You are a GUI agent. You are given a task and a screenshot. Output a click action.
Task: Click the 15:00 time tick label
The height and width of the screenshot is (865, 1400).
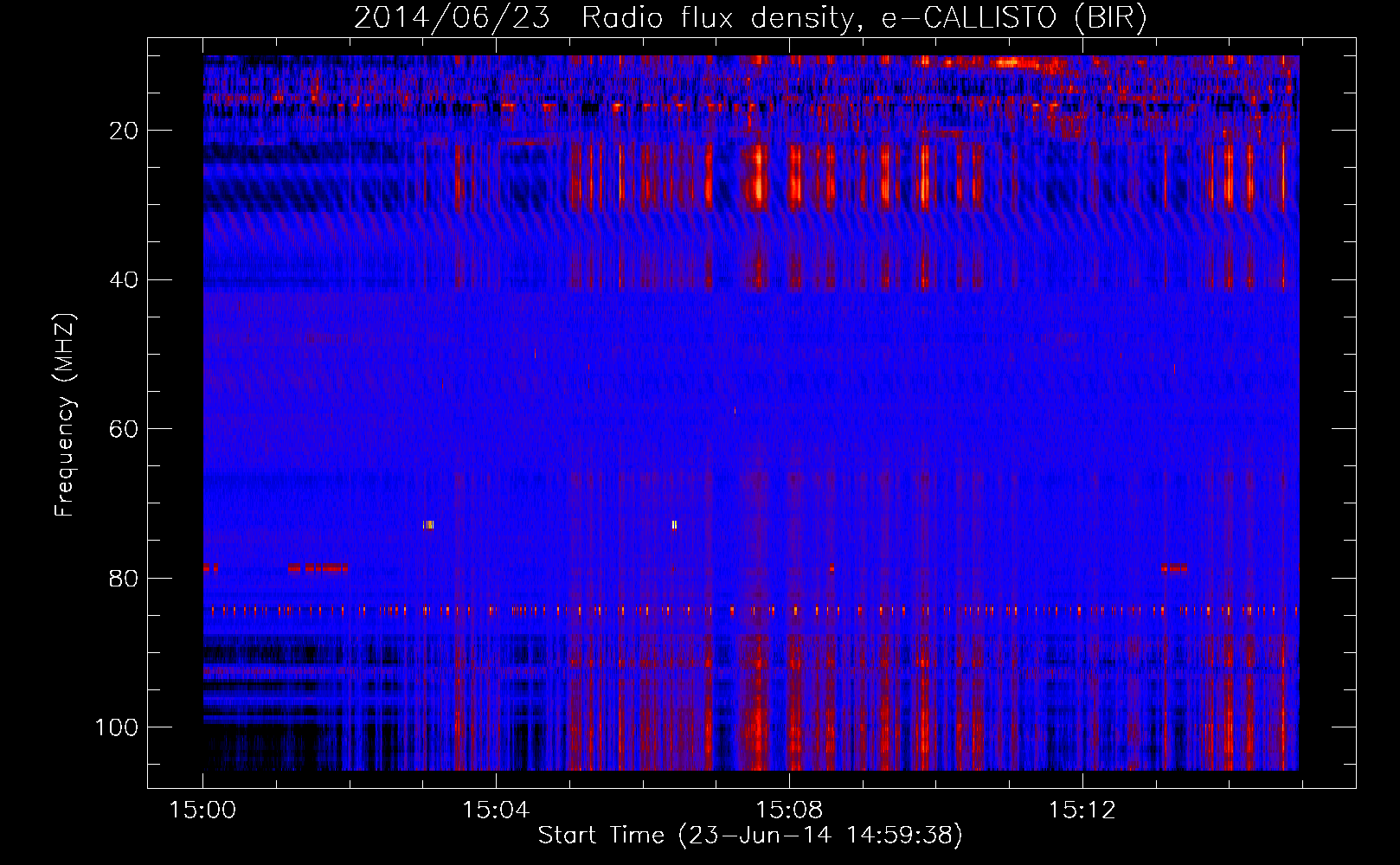(202, 811)
